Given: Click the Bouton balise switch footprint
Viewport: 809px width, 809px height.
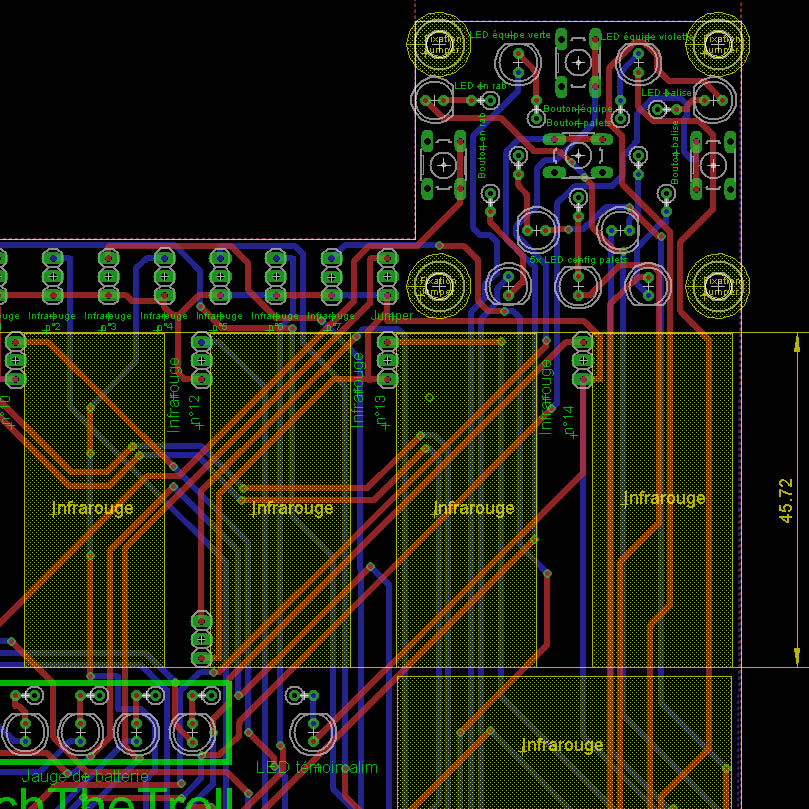Looking at the screenshot, I should pyautogui.click(x=713, y=162).
